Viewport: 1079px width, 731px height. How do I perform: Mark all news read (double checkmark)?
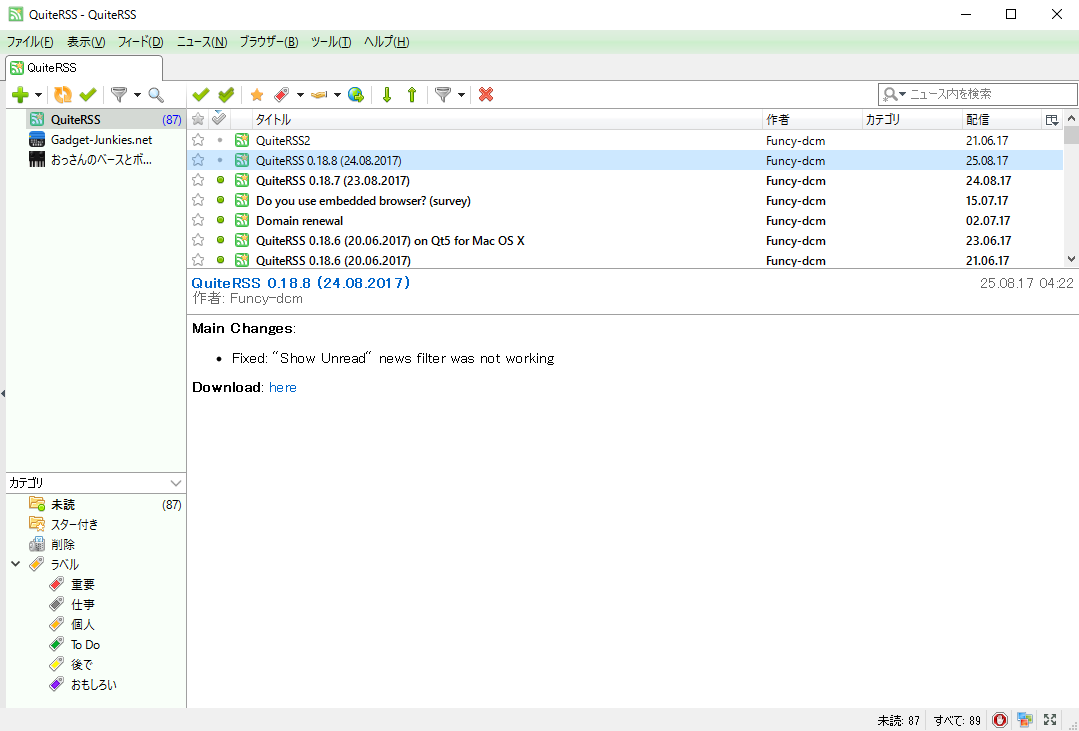[226, 94]
